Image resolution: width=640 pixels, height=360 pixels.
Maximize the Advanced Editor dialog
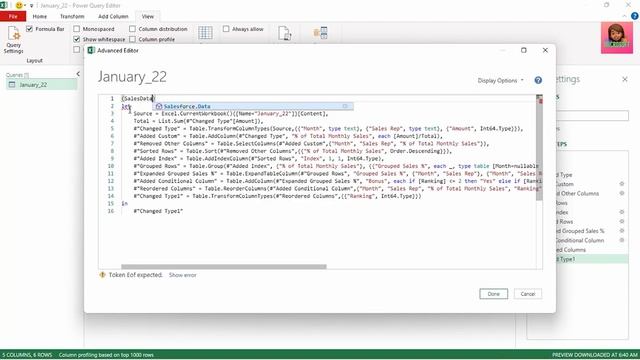point(524,50)
